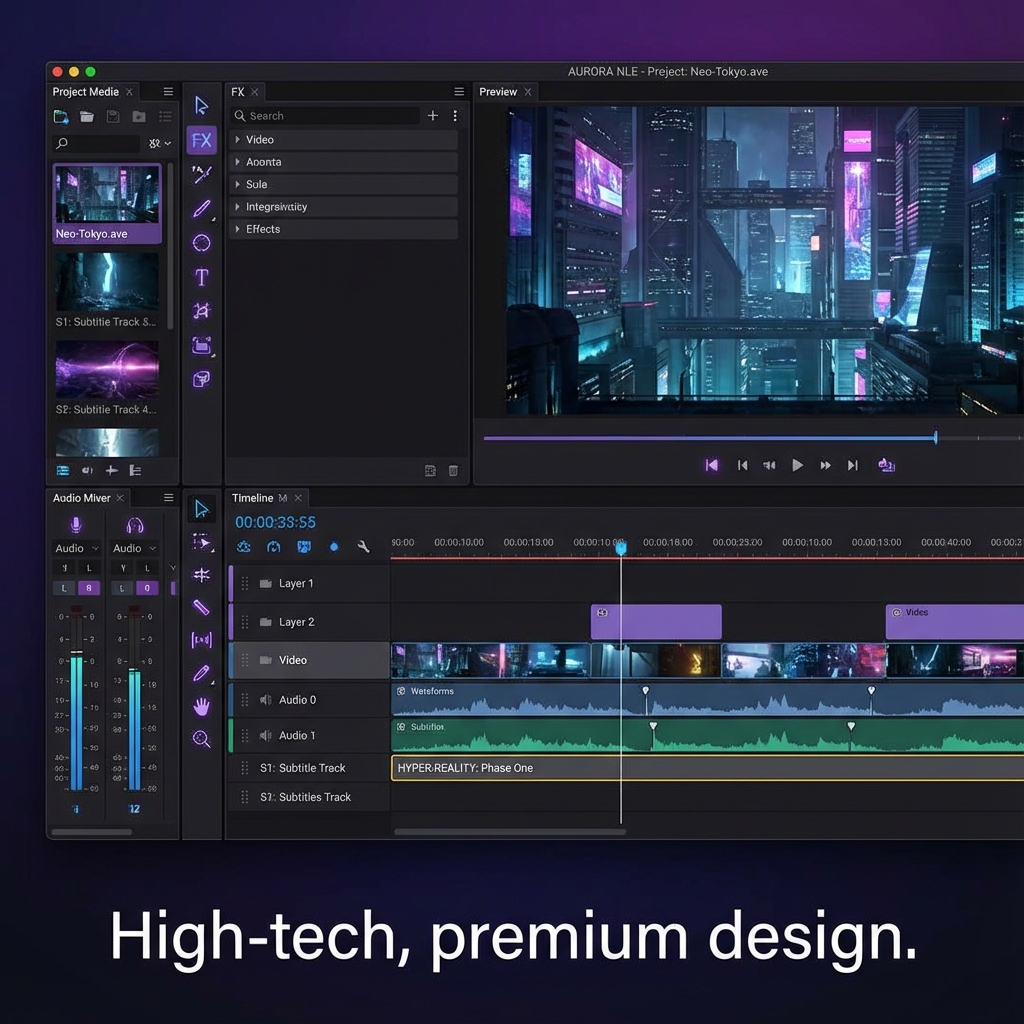Mute the Audio 0 track speaker
The image size is (1024, 1024).
pyautogui.click(x=266, y=700)
